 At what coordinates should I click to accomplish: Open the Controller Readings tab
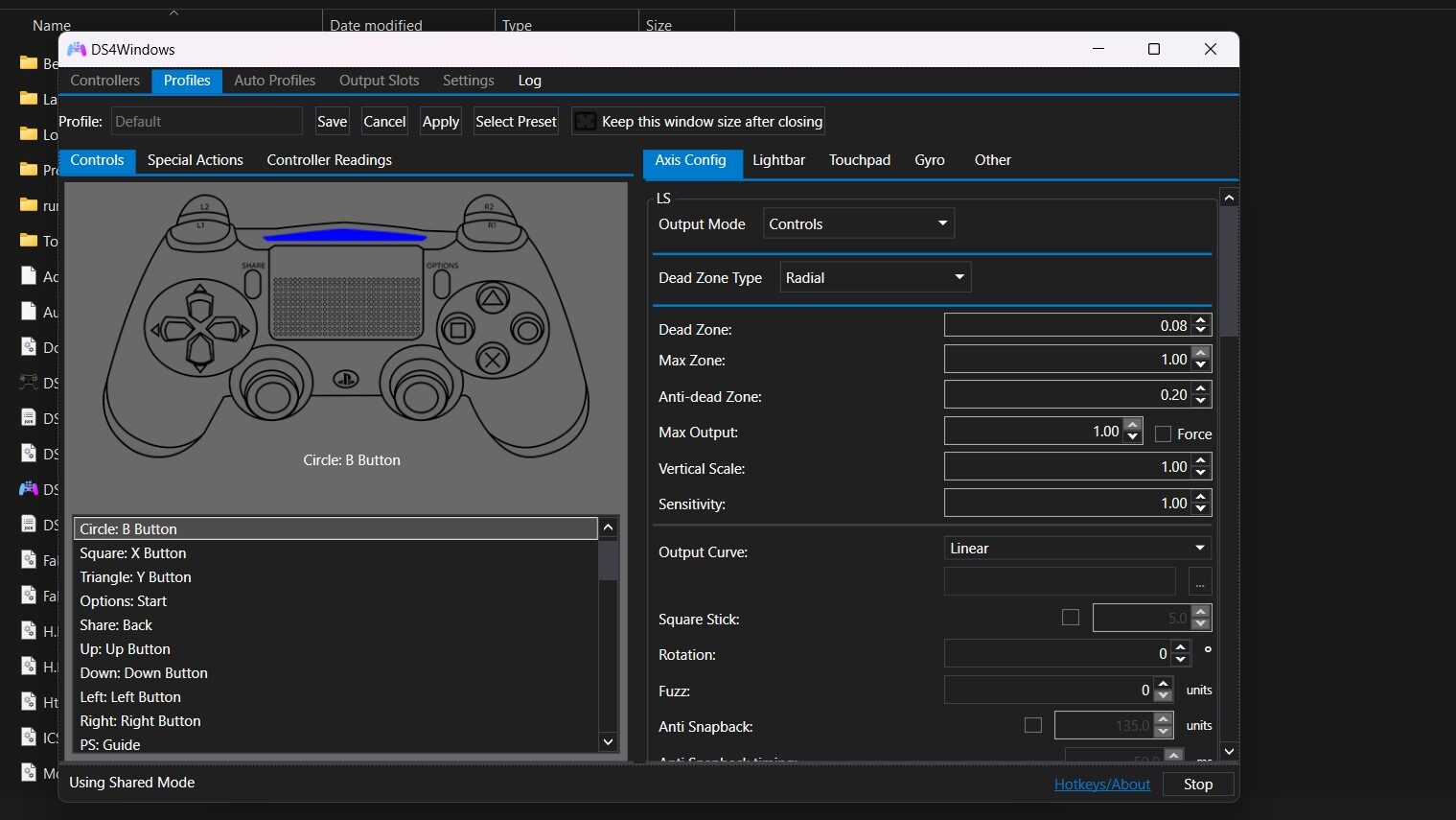[x=330, y=160]
